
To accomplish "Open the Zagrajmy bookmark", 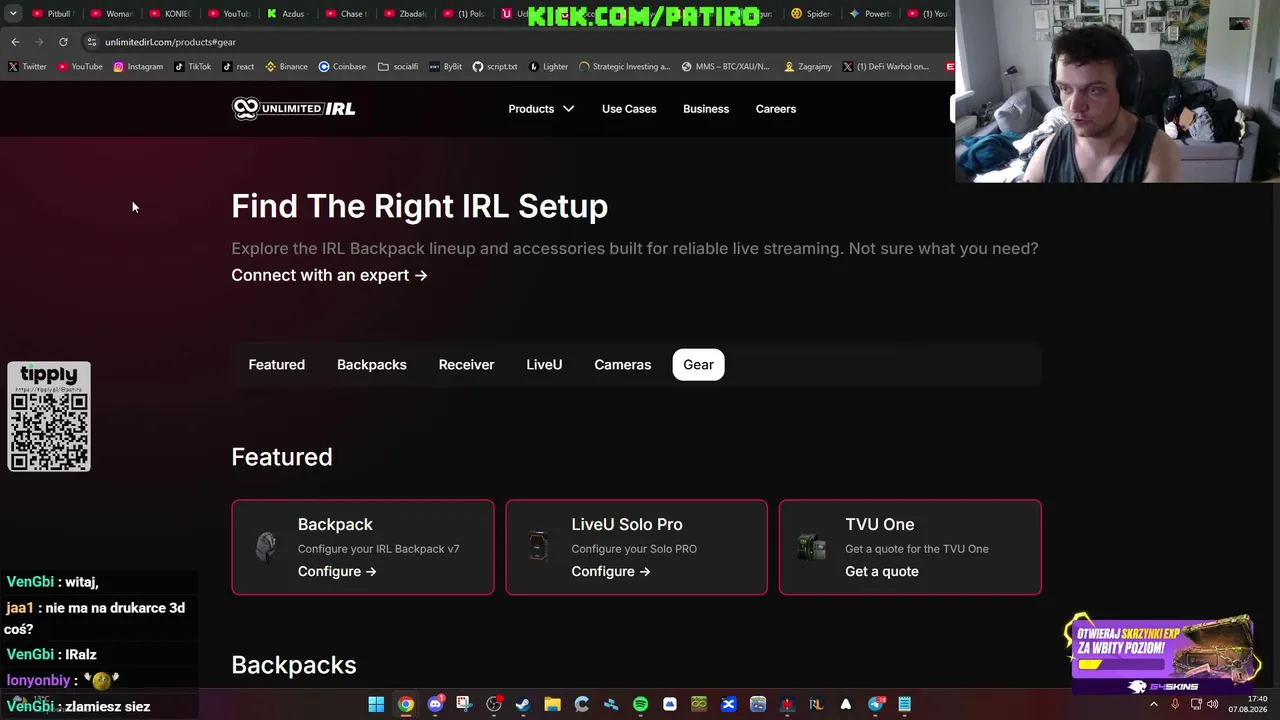I will pyautogui.click(x=808, y=67).
